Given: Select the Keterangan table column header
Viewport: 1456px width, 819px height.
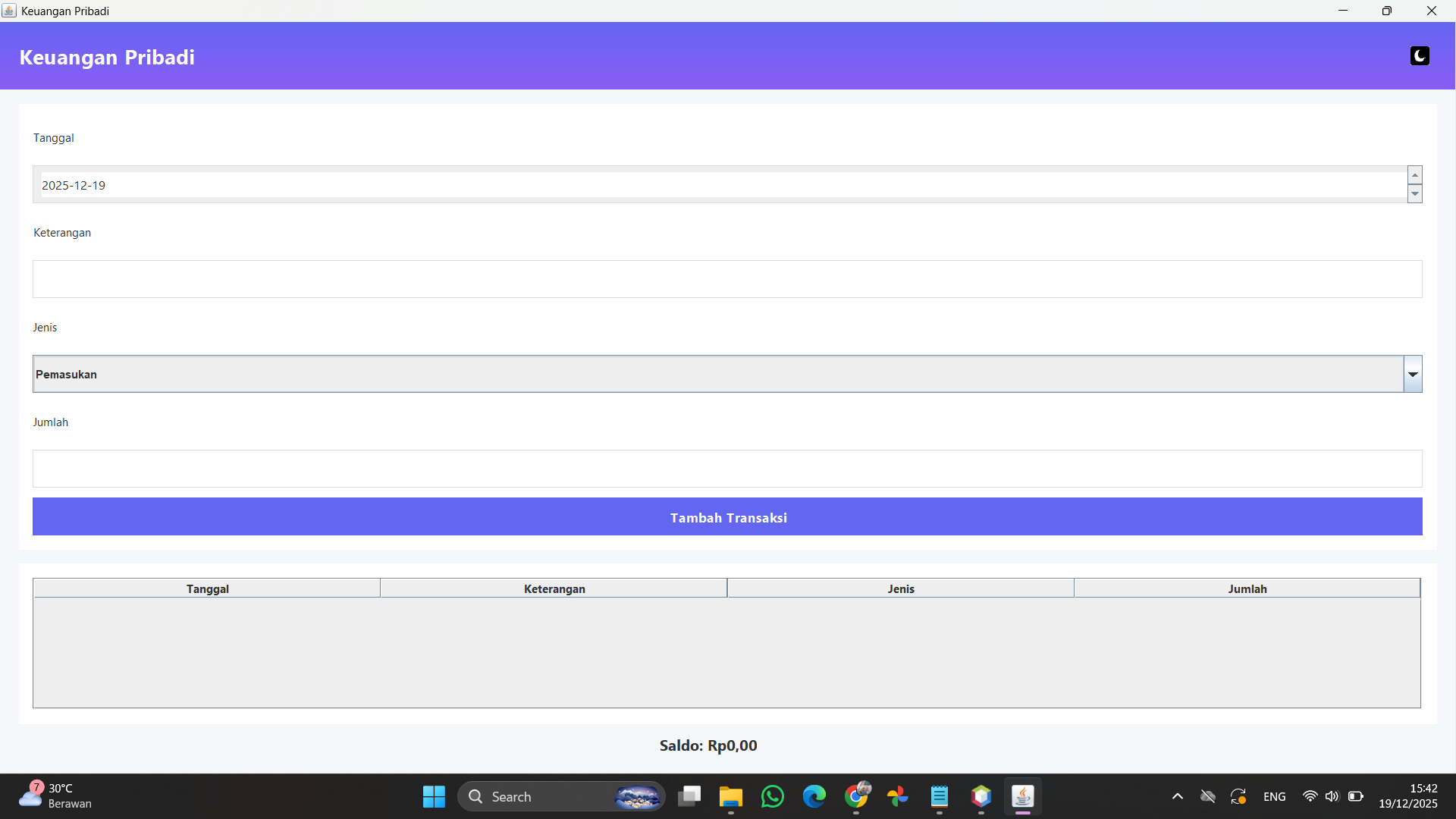Looking at the screenshot, I should coord(554,588).
